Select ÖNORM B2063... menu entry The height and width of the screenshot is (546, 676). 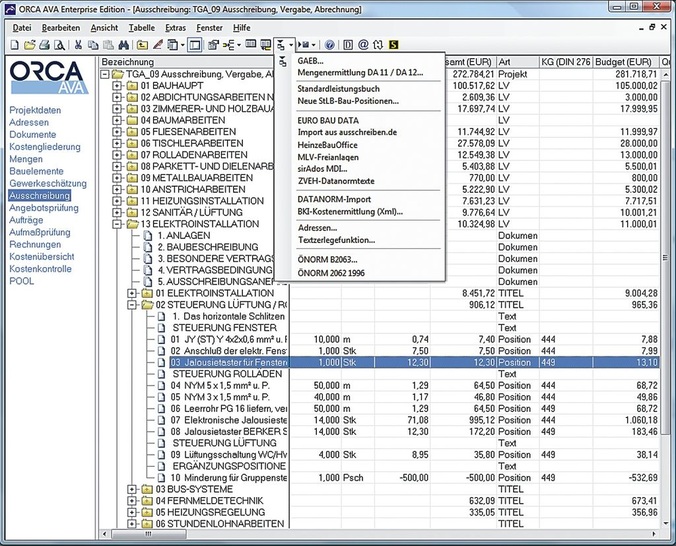(328, 260)
